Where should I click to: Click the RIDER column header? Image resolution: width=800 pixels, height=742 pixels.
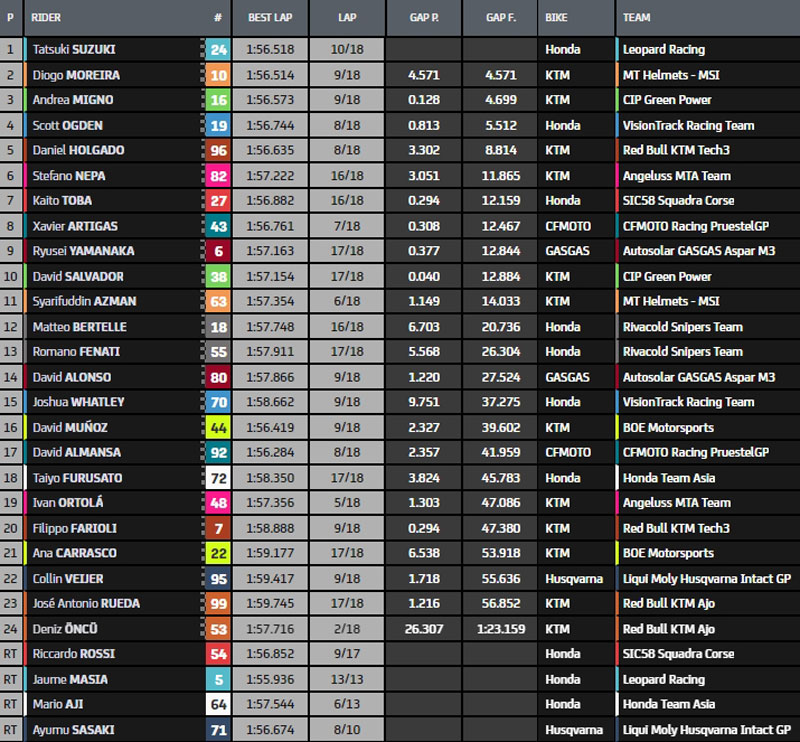[45, 17]
